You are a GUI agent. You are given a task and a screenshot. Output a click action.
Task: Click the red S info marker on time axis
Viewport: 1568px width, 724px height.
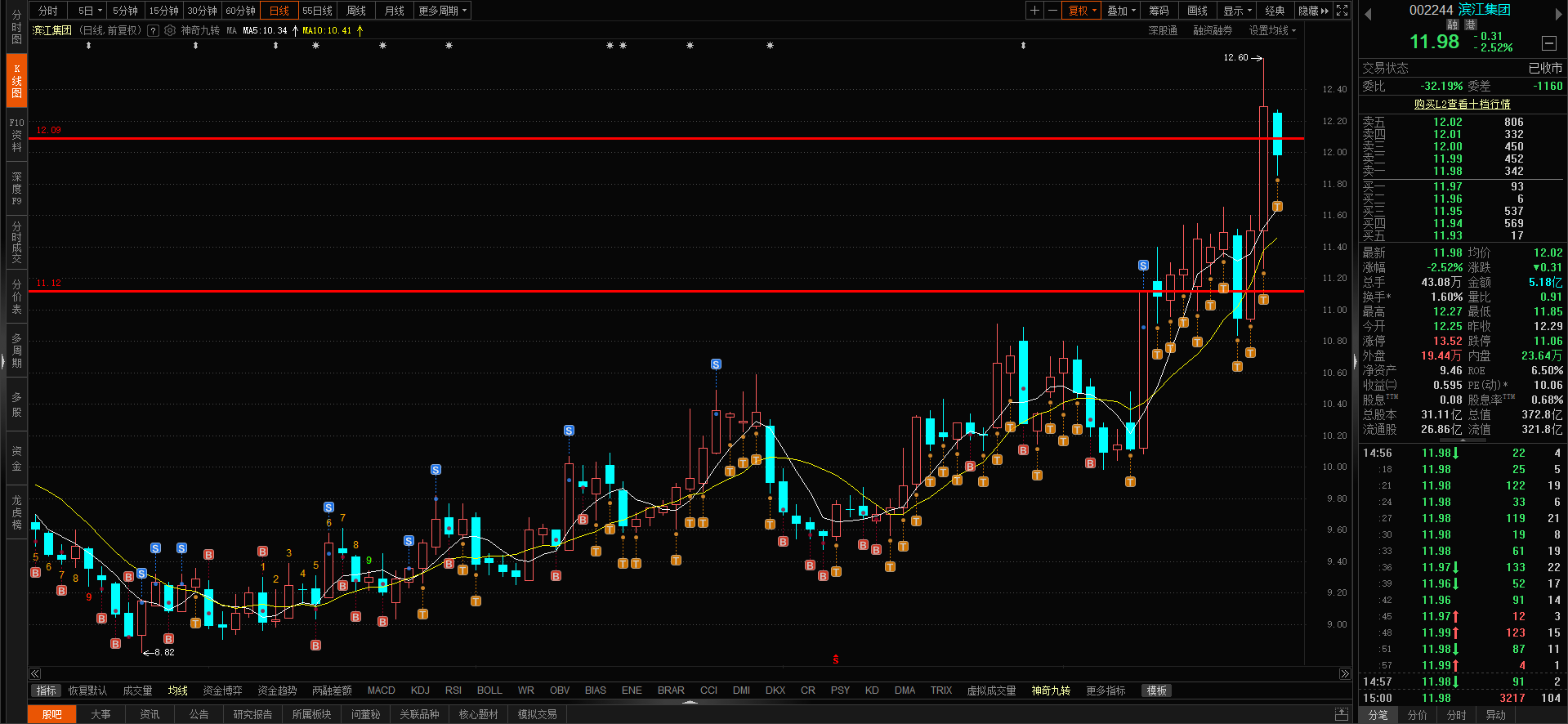pos(835,659)
